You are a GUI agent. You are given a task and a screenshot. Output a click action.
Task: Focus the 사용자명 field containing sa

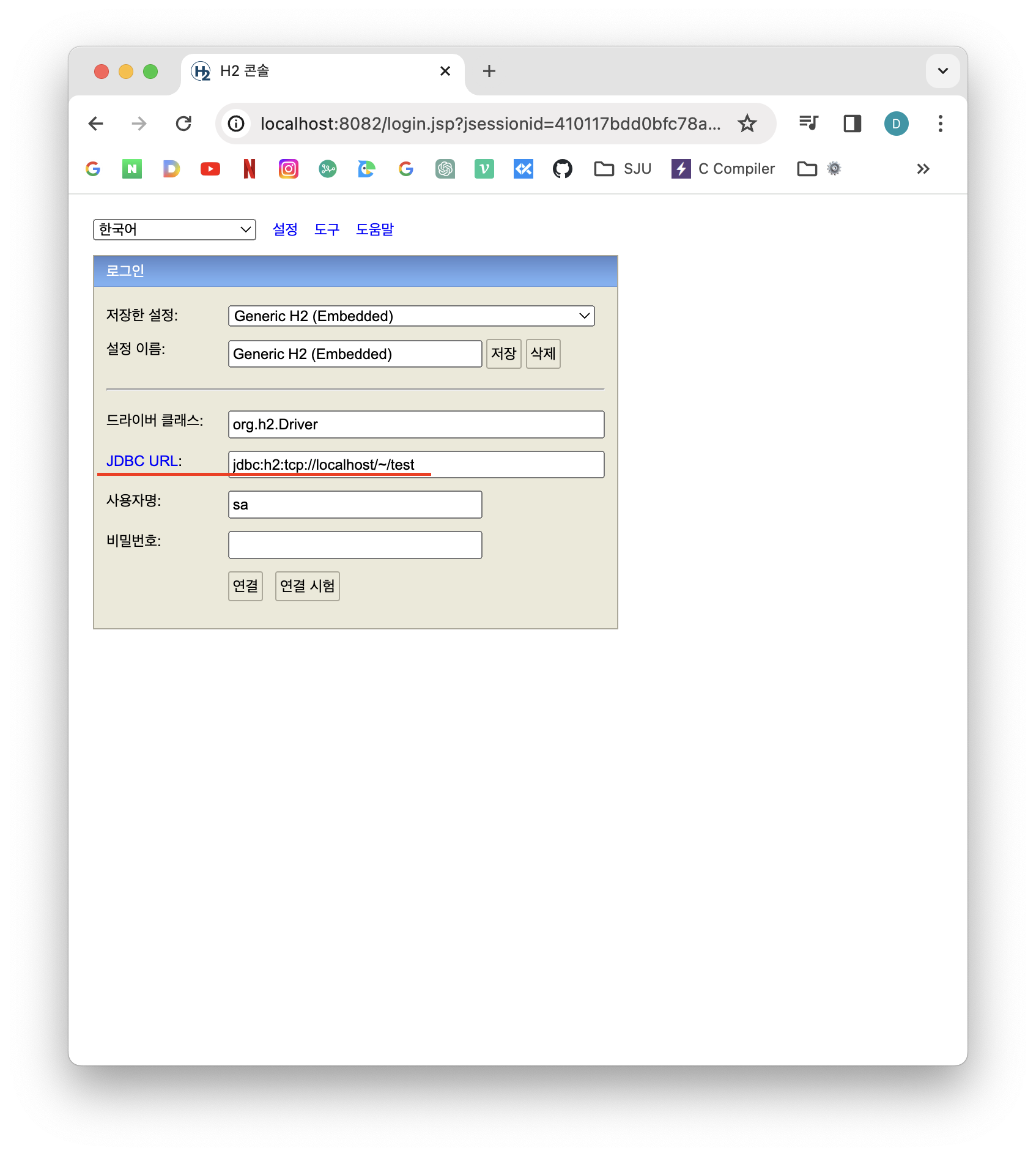[x=355, y=505]
